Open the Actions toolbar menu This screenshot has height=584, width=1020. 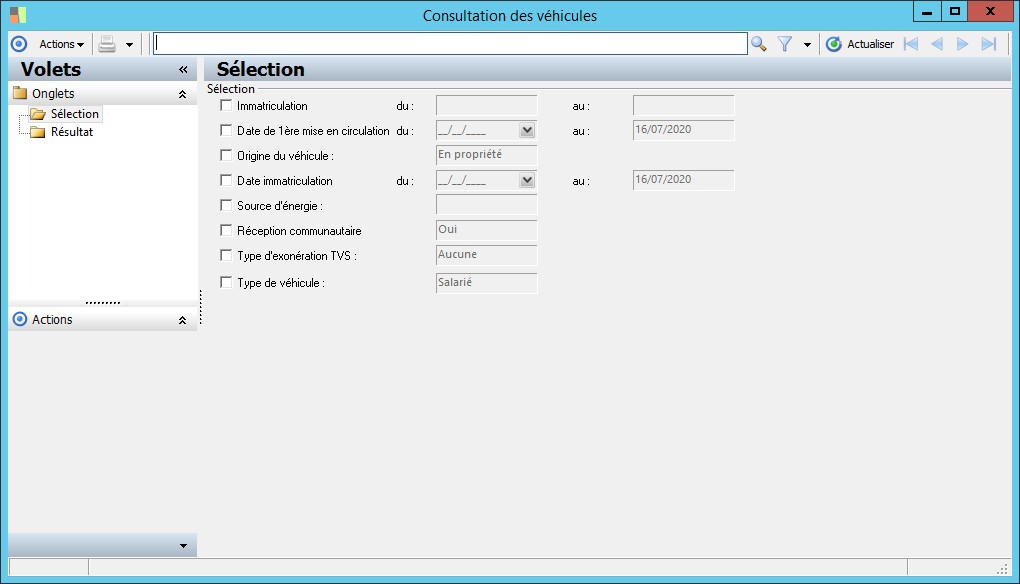[x=61, y=44]
